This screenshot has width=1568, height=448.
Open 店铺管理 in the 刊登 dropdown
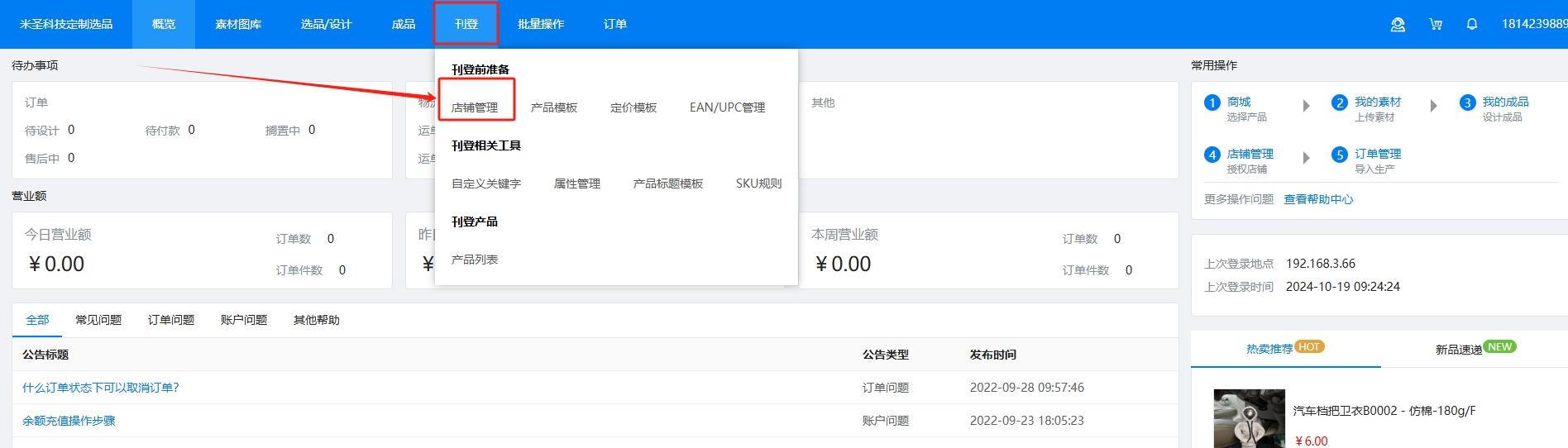(475, 107)
